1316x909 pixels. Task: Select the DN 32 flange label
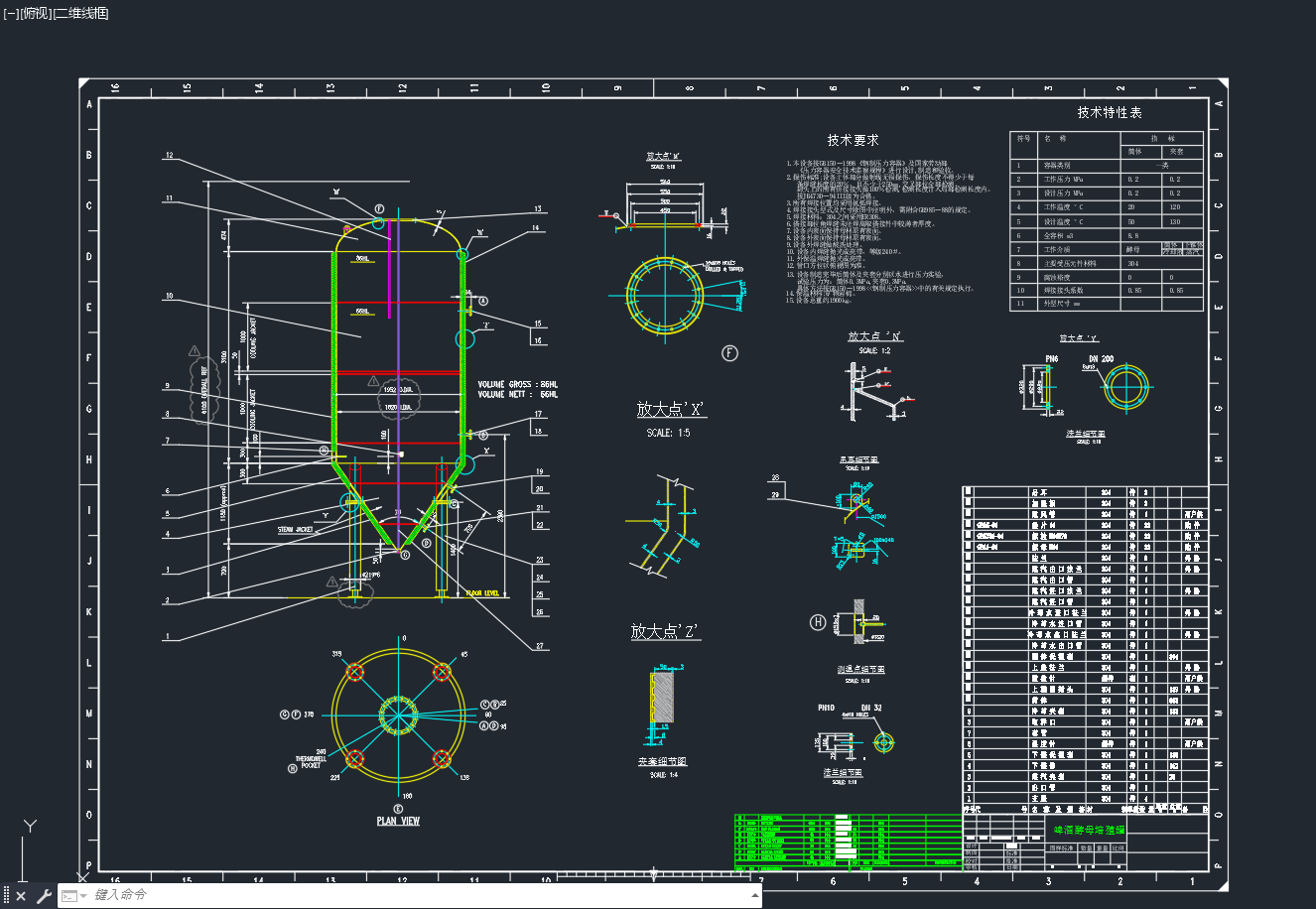click(x=870, y=708)
